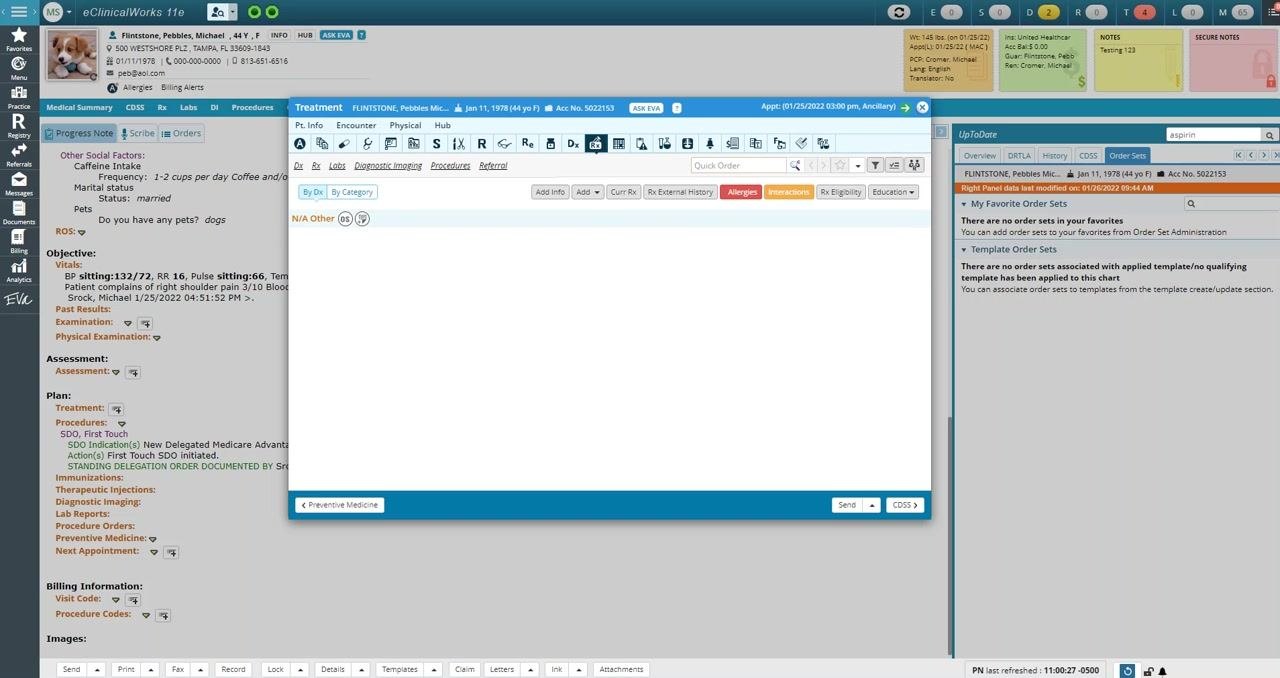This screenshot has width=1280, height=678.
Task: Click the patient dog photo thumbnail
Action: click(73, 55)
